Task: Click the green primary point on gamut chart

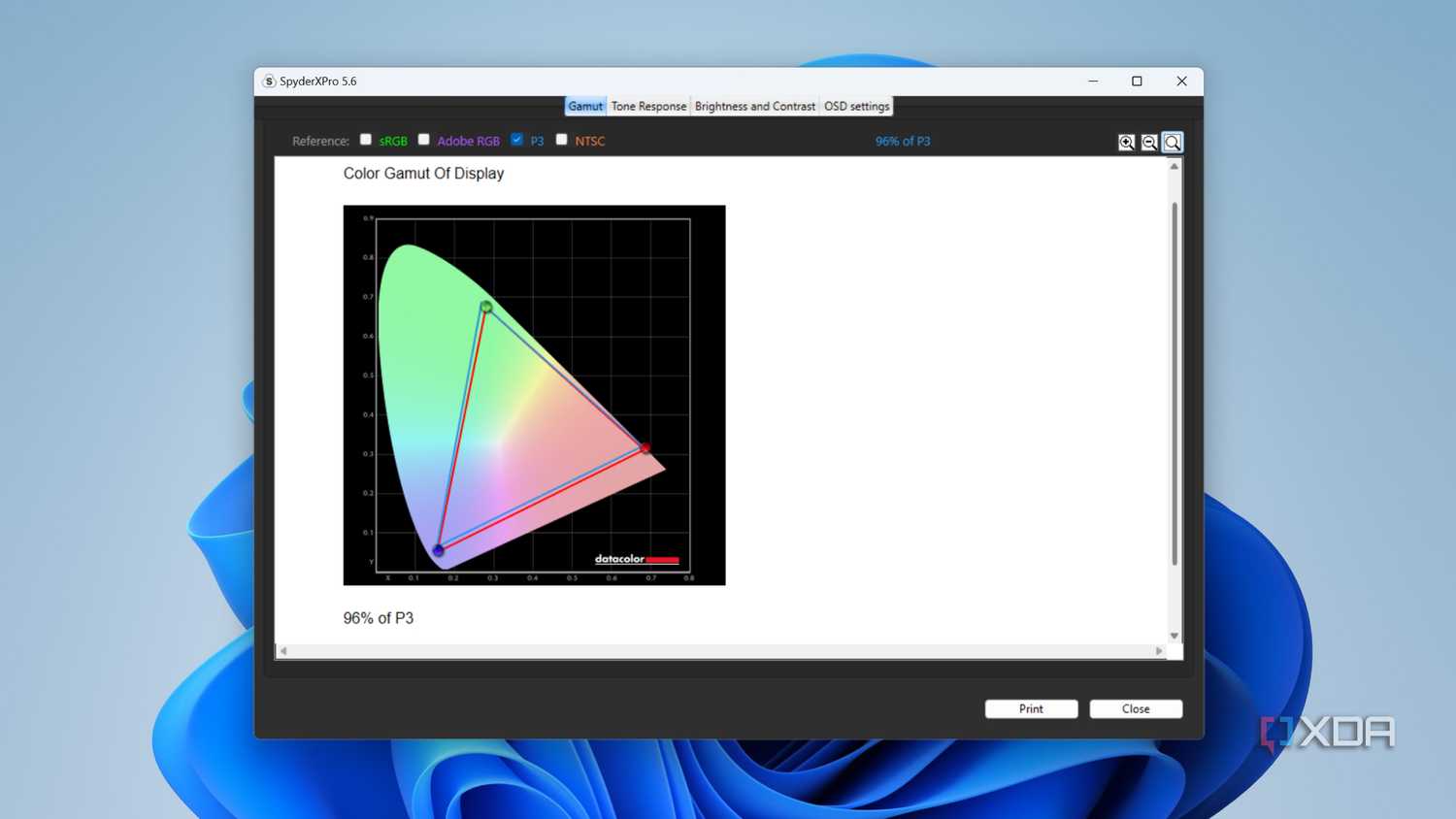Action: tap(486, 308)
